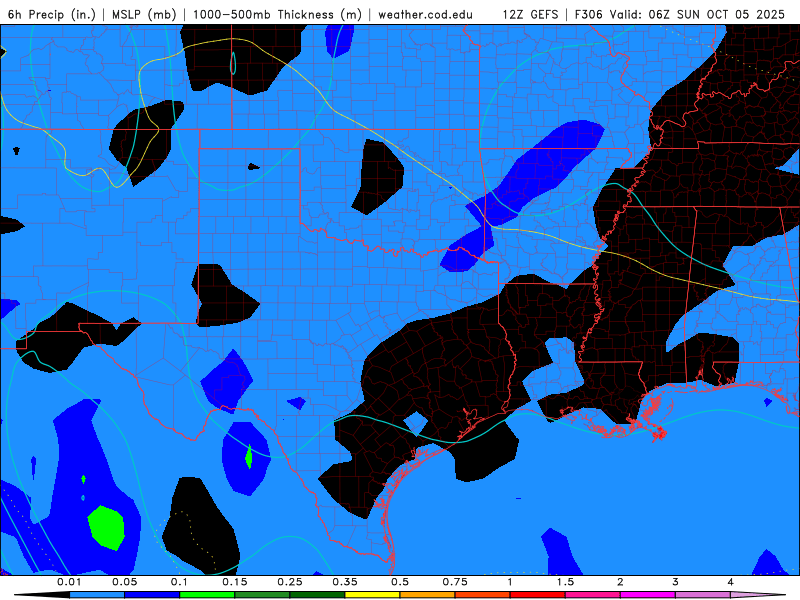
Task: Click the '4' legend label
Action: 731,582
